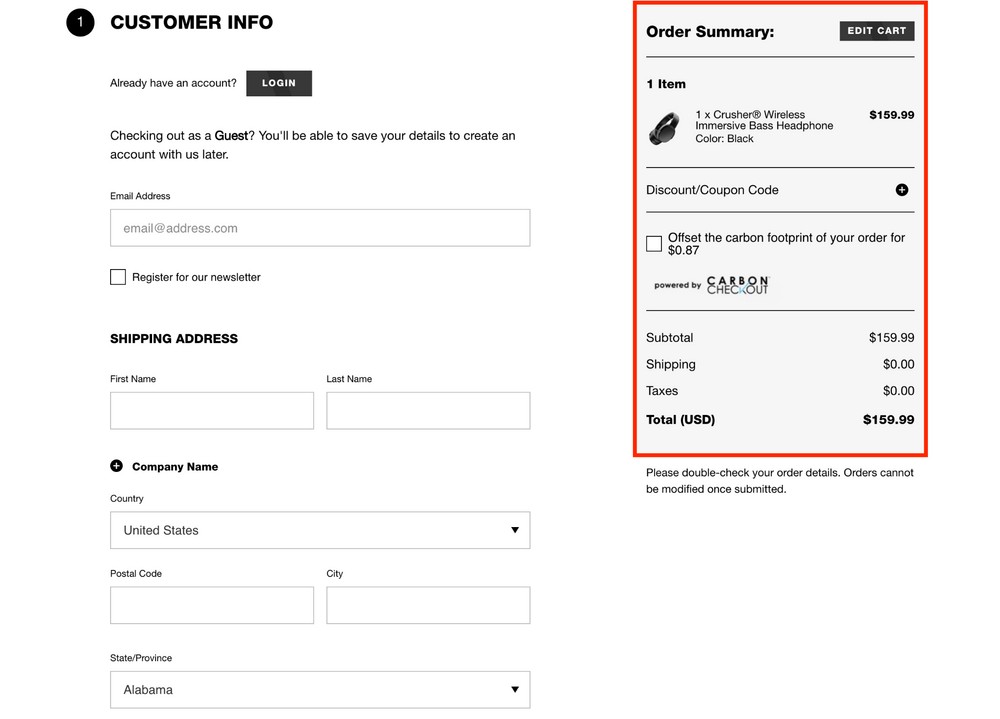Viewport: 1000px width, 719px height.
Task: Click the Discount/Coupon Code label
Action: [x=712, y=190]
